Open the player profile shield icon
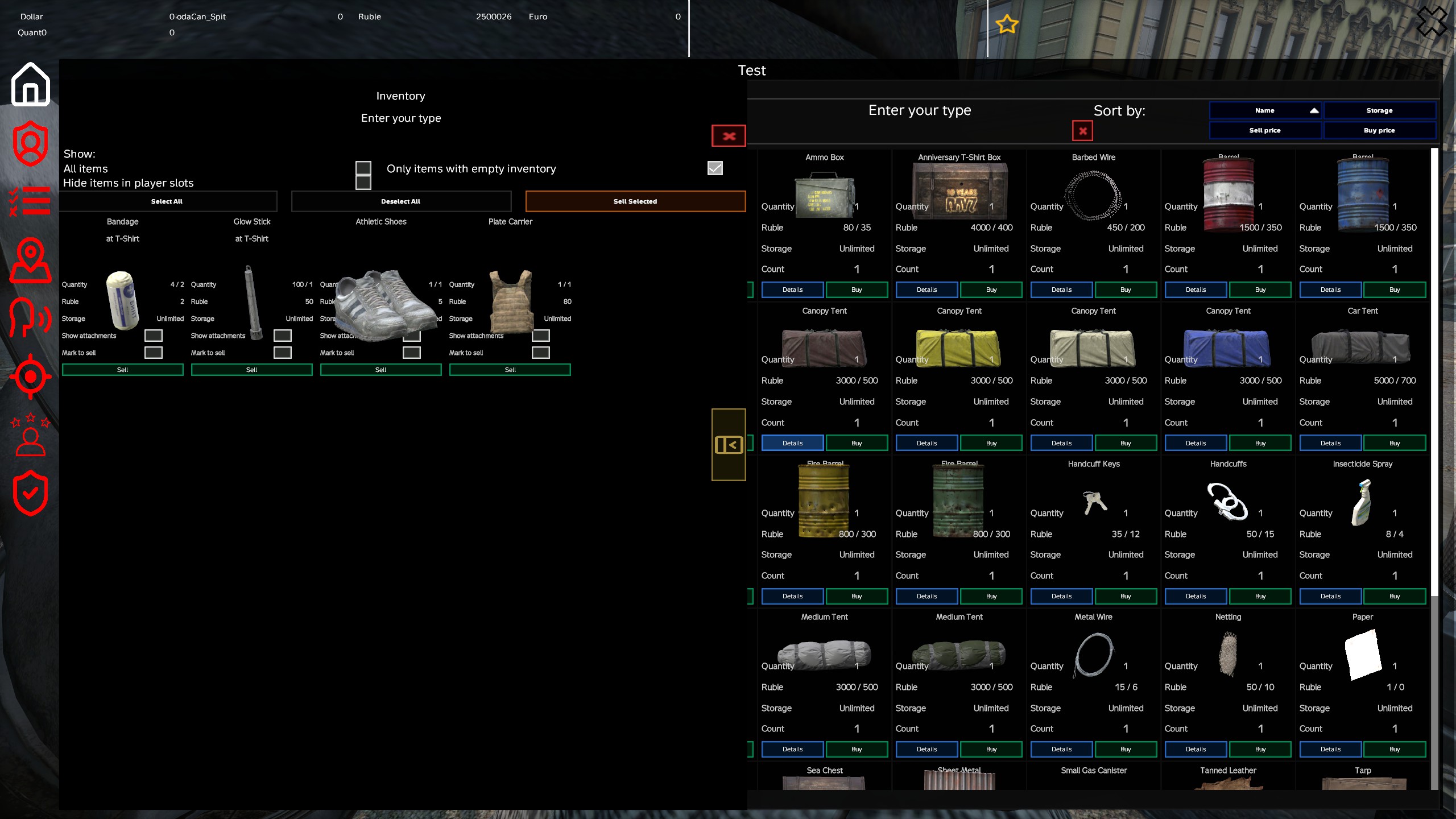1456x819 pixels. pos(31,143)
